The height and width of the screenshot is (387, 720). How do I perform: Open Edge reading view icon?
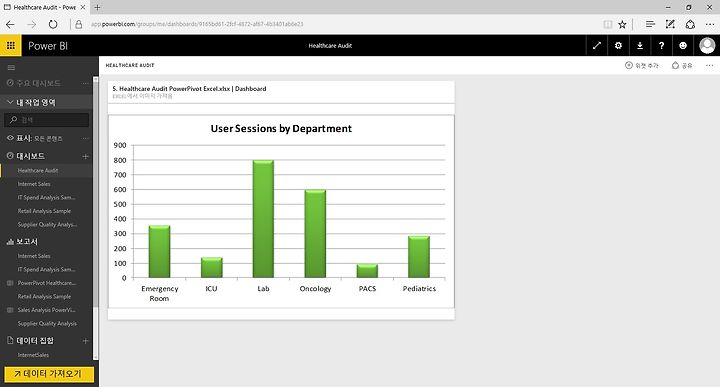point(608,24)
